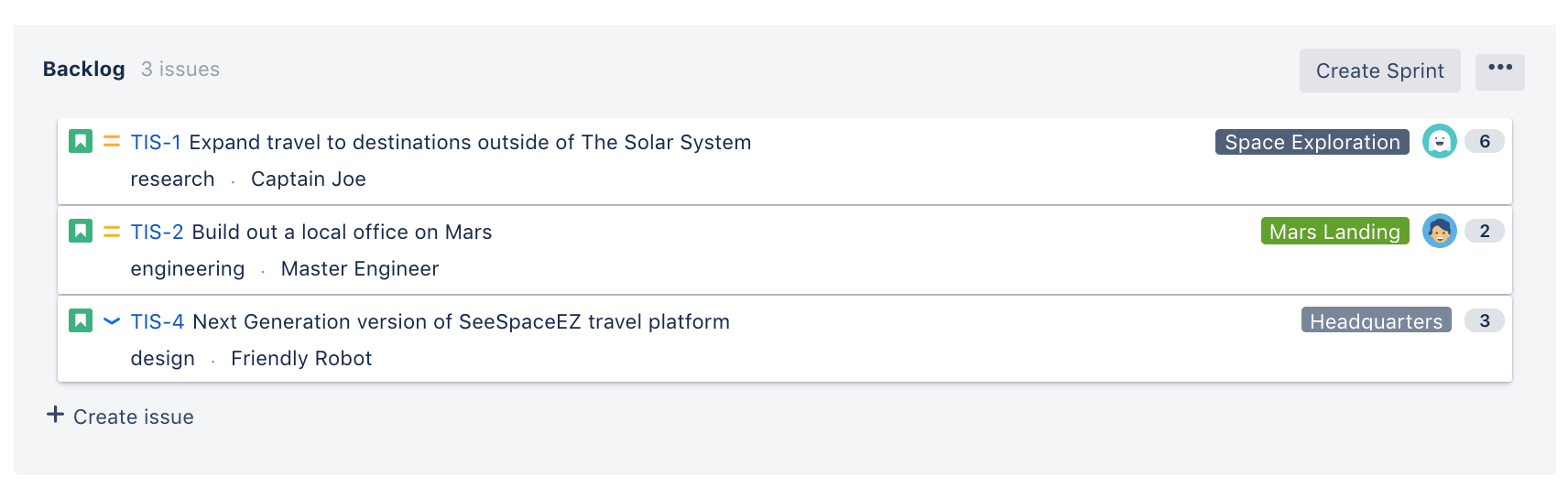Viewport: 1568px width, 487px height.
Task: Click the medium priority icon on TIS-2
Action: point(112,232)
